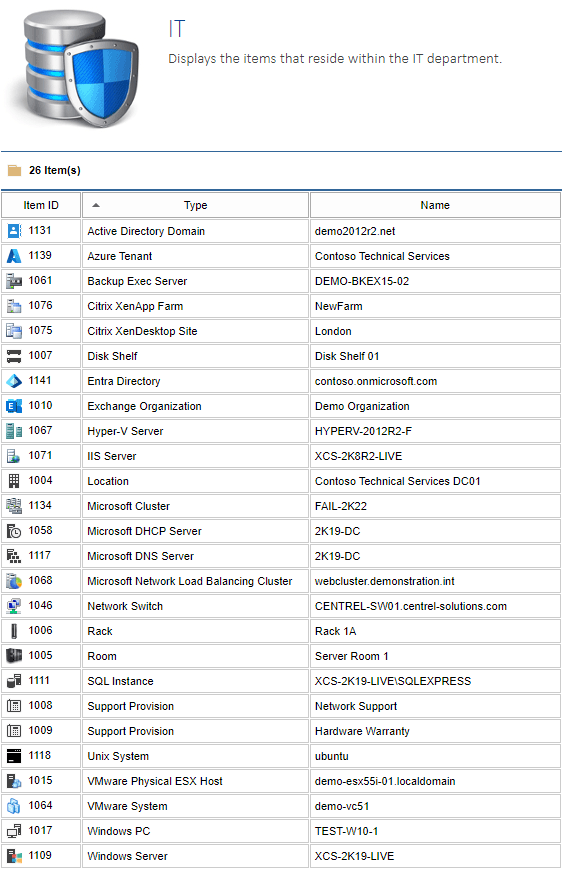
Task: Select the ubuntu name cell
Action: tap(435, 757)
